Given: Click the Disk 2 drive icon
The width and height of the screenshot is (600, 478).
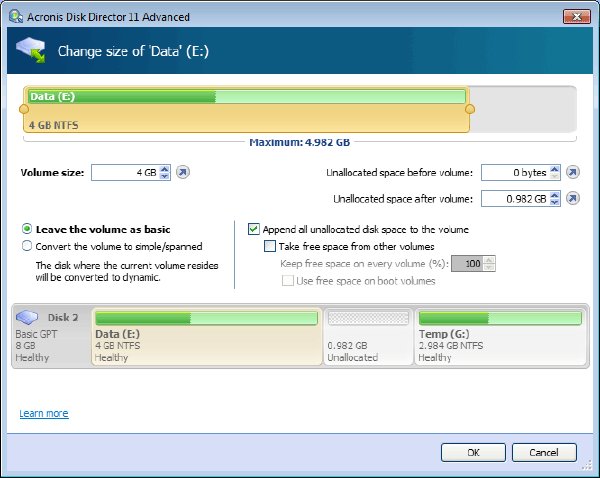Looking at the screenshot, I should click(x=27, y=317).
